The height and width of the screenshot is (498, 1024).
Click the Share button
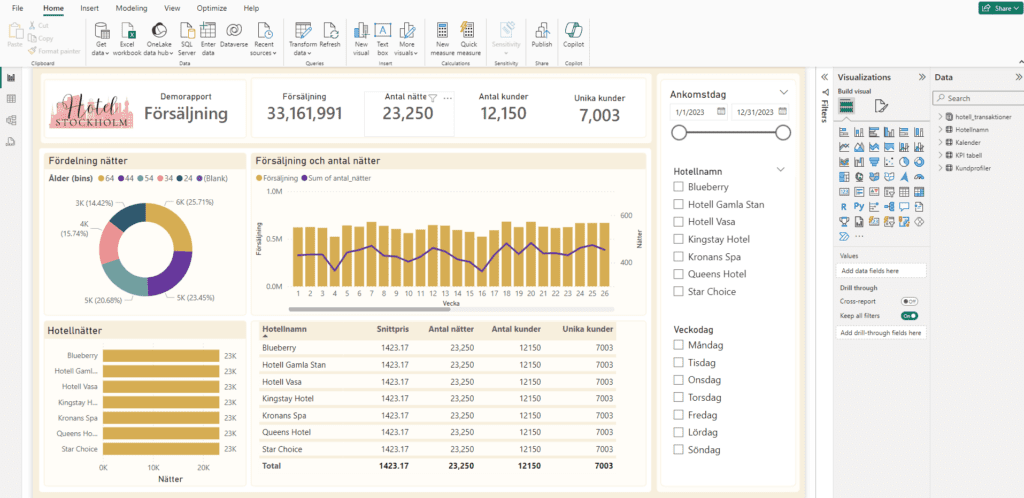(997, 8)
